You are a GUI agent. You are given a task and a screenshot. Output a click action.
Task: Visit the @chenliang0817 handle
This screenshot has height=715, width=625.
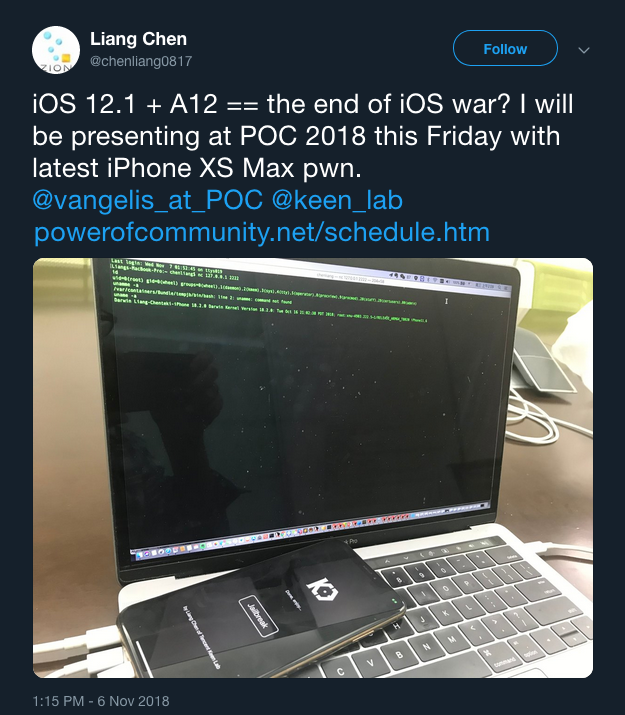(141, 61)
